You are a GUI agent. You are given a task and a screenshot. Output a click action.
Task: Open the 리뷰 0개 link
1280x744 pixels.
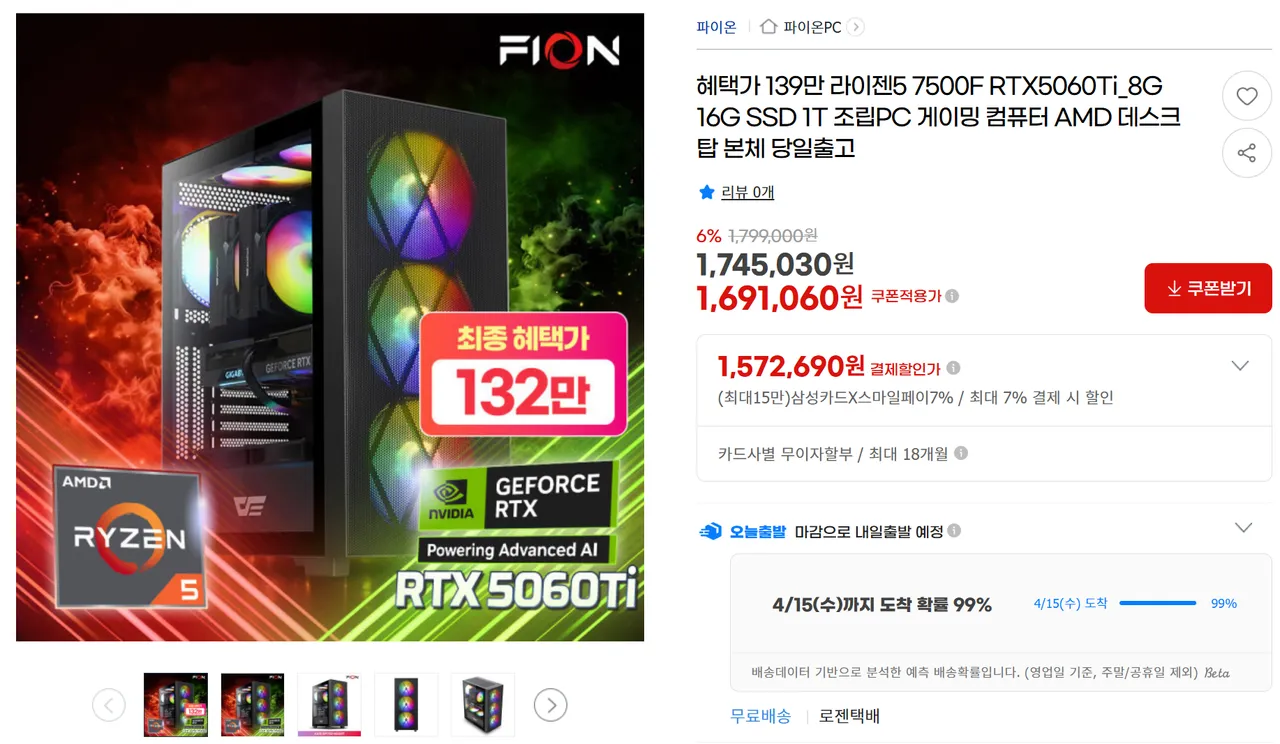coord(747,192)
